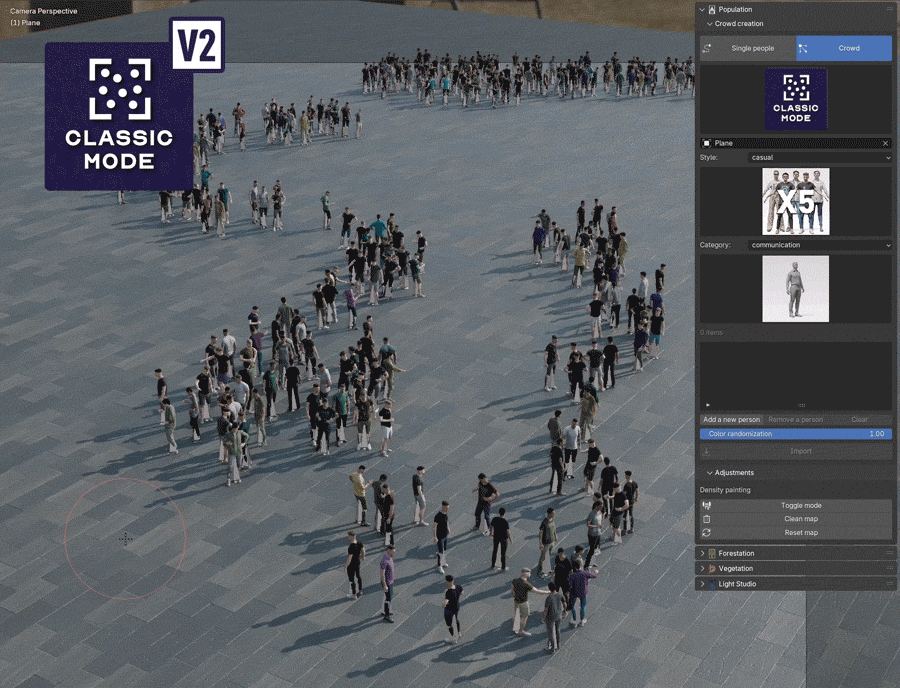Image resolution: width=900 pixels, height=688 pixels.
Task: Click the Import button
Action: coord(800,451)
